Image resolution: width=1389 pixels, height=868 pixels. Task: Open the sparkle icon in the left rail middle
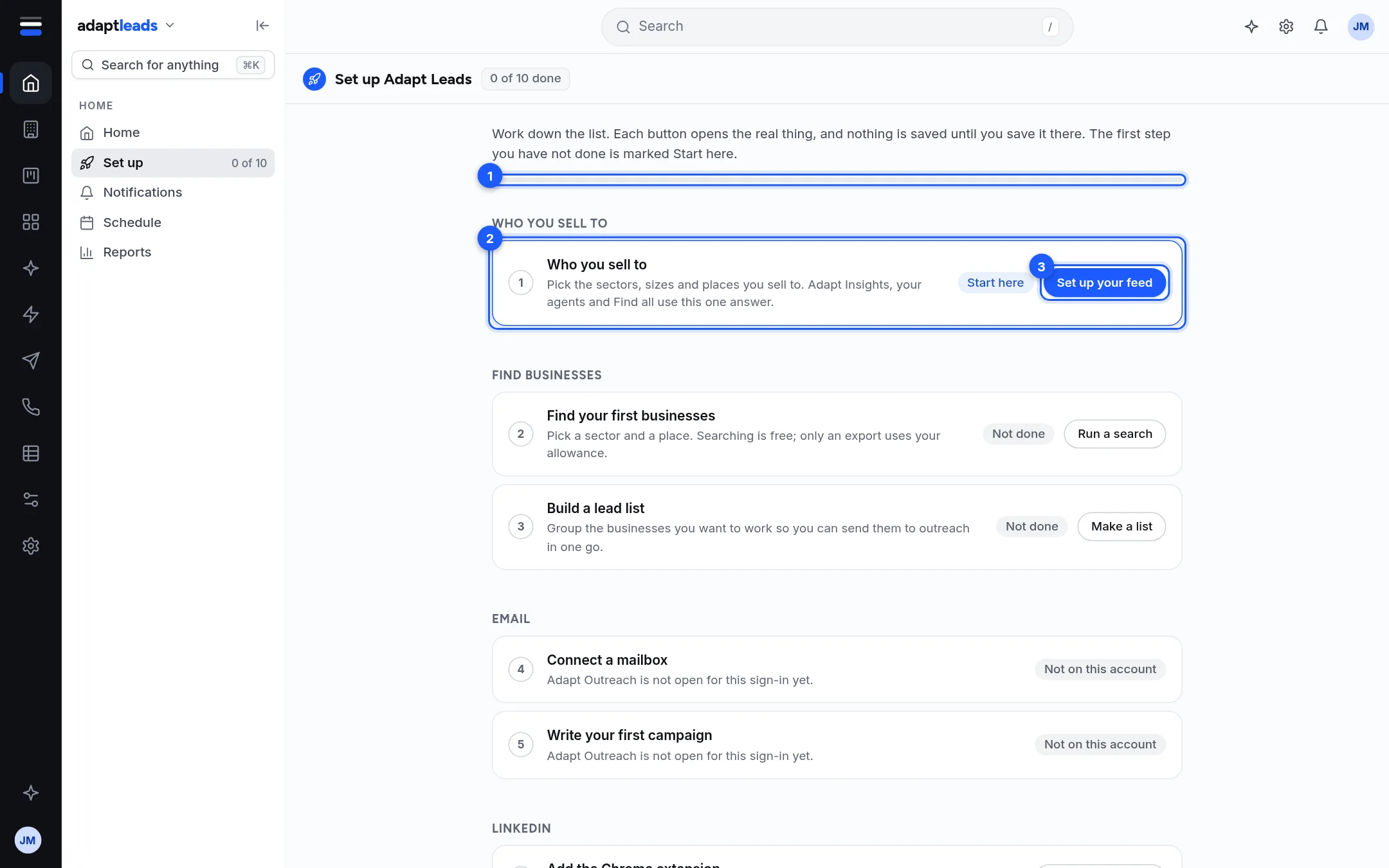(x=31, y=268)
